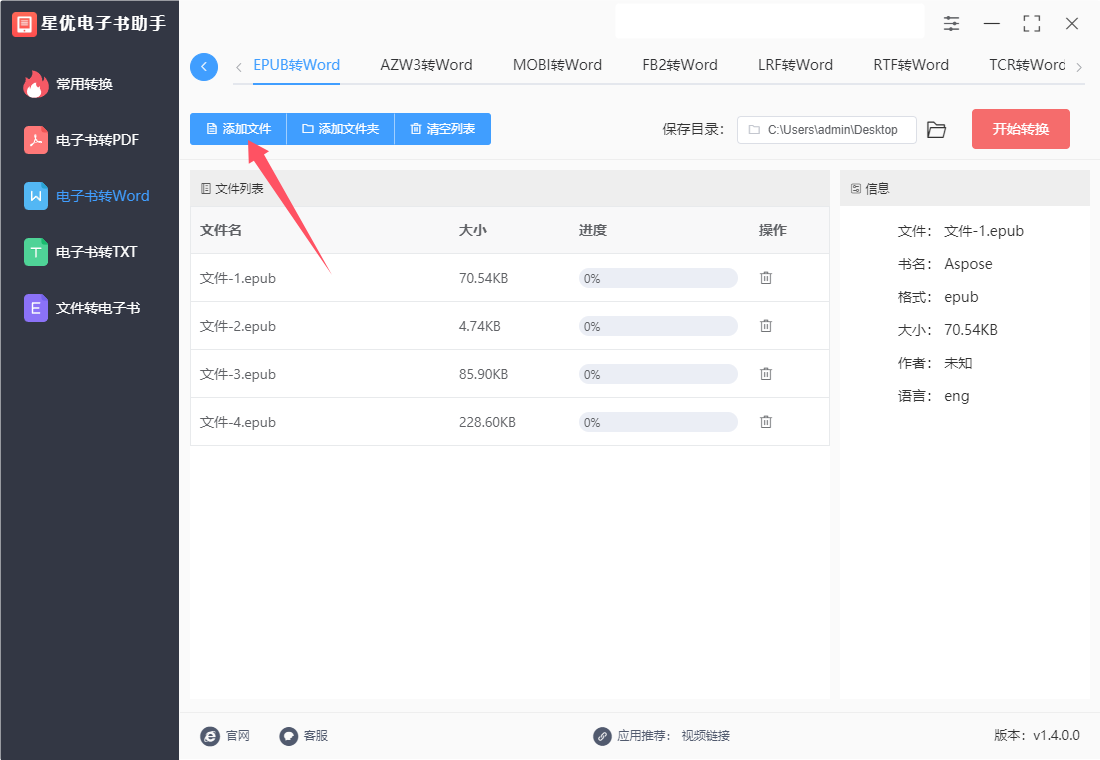Open the 电子书转PDF sidebar section
This screenshot has height=760, width=1100.
click(x=98, y=140)
